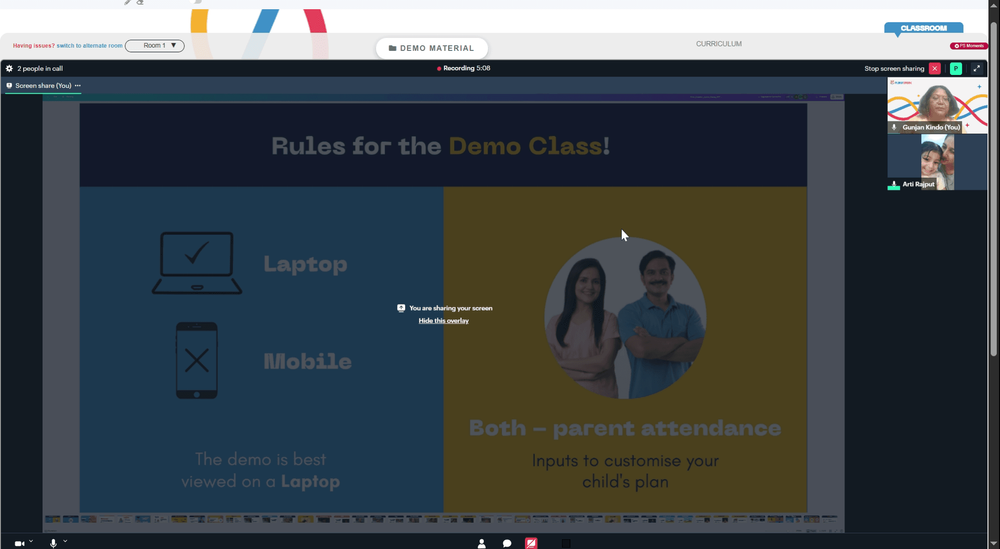Click Gunjan Kindo (You) video tile
This screenshot has height=549, width=1000.
(x=937, y=105)
